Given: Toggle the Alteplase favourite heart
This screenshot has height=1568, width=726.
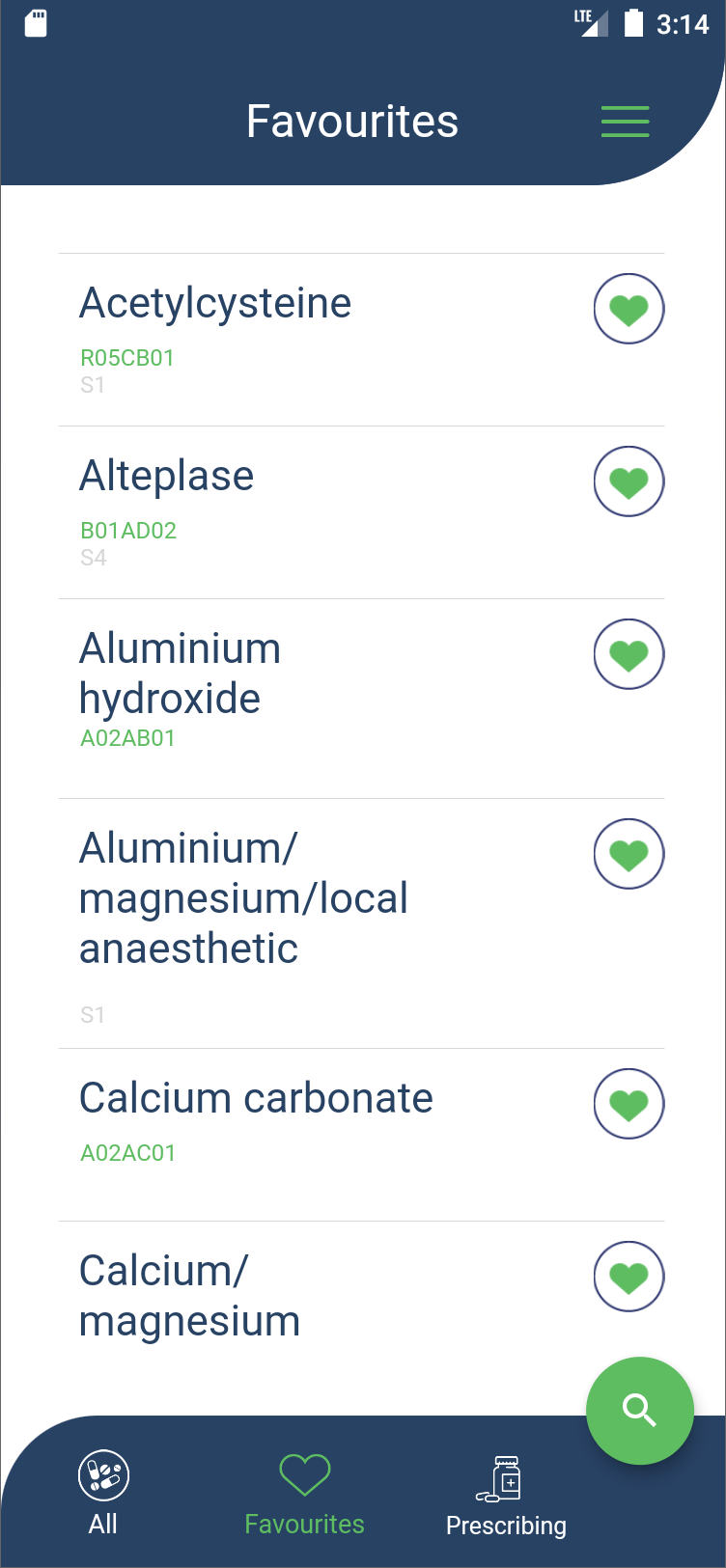Looking at the screenshot, I should pyautogui.click(x=628, y=481).
